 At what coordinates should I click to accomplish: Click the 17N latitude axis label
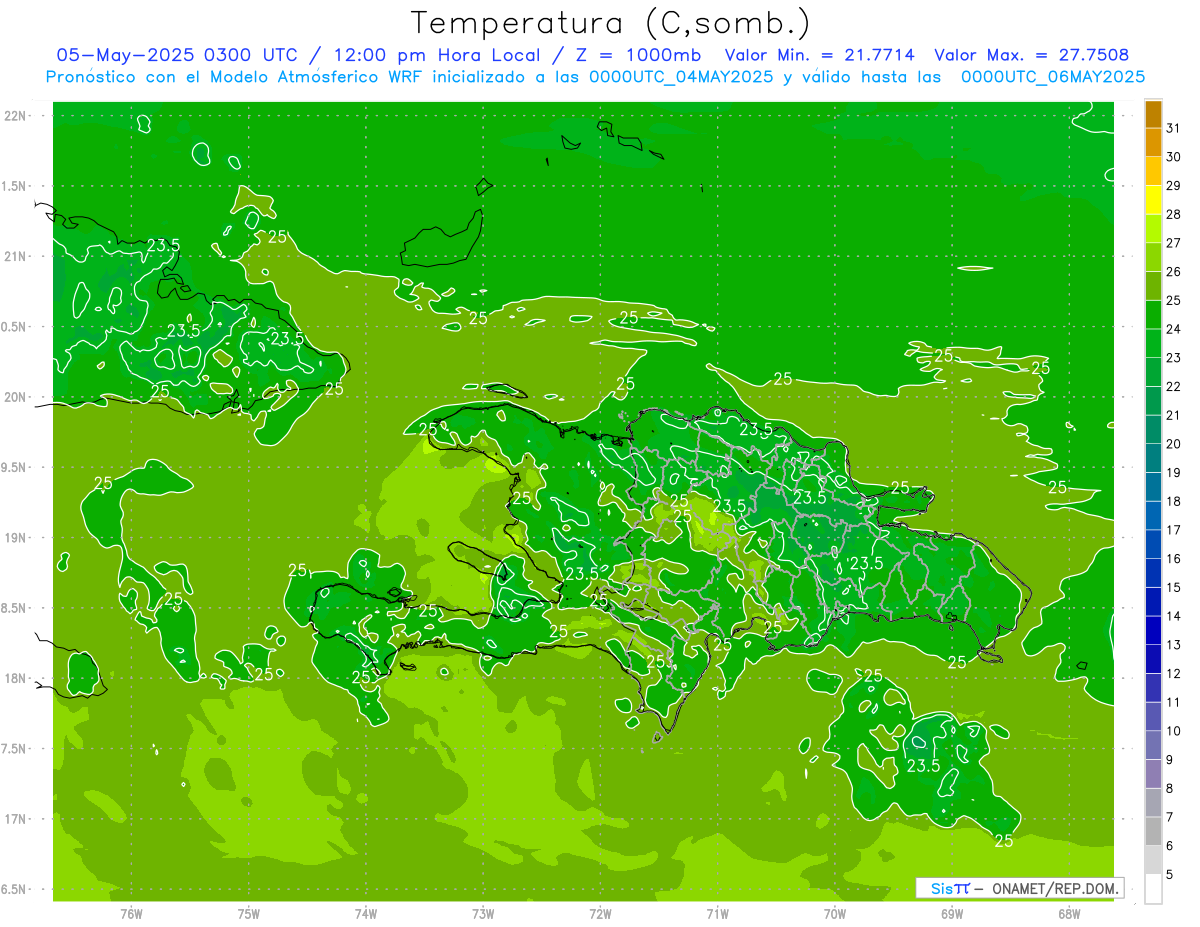(16, 819)
